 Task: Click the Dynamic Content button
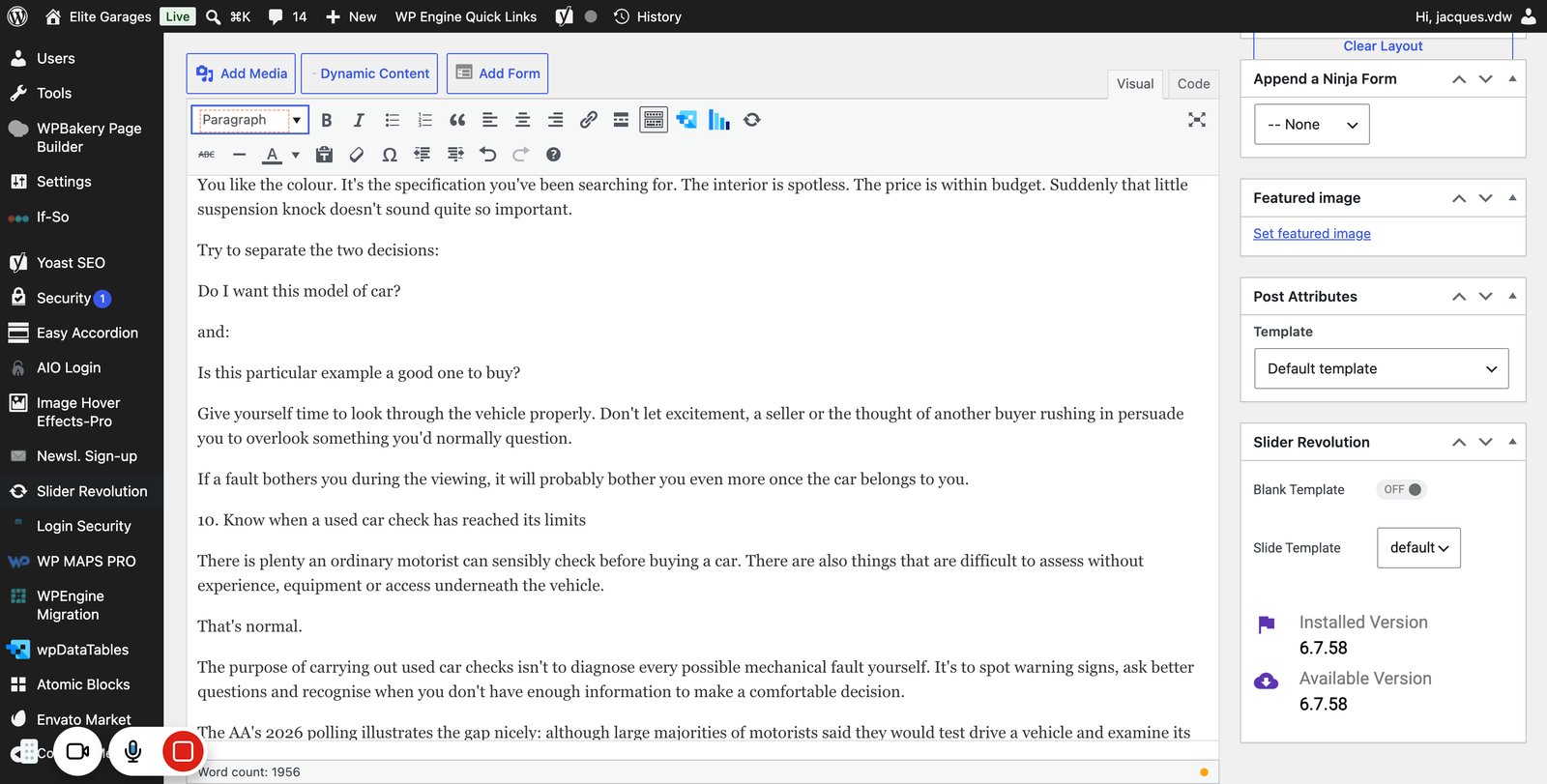tap(369, 73)
